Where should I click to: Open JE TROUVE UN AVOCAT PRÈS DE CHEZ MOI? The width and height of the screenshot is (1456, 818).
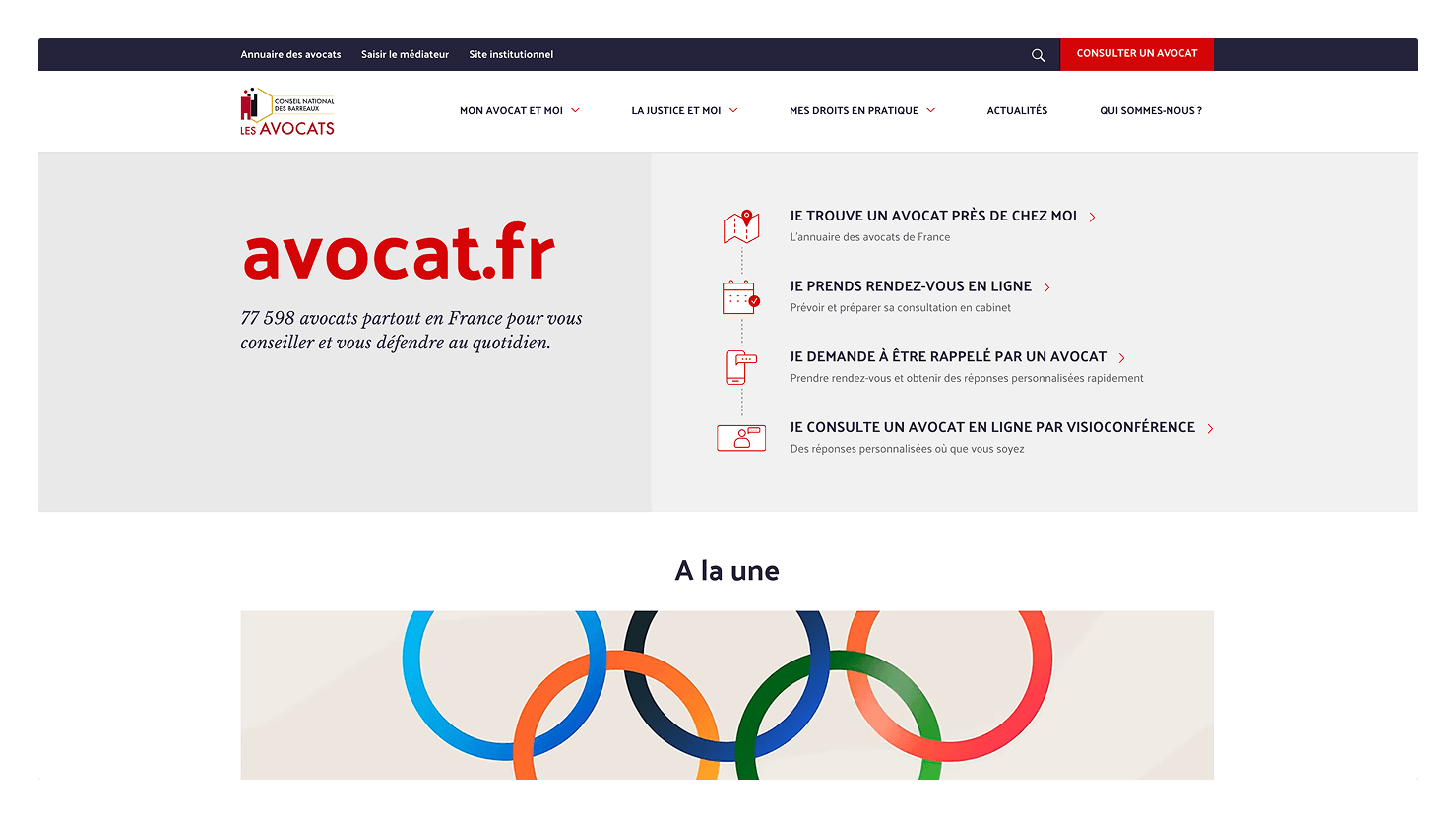point(932,216)
